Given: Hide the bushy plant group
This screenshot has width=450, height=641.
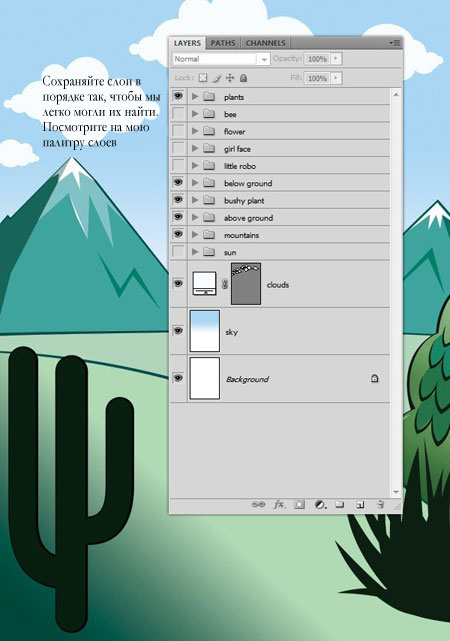Looking at the screenshot, I should pos(178,199).
